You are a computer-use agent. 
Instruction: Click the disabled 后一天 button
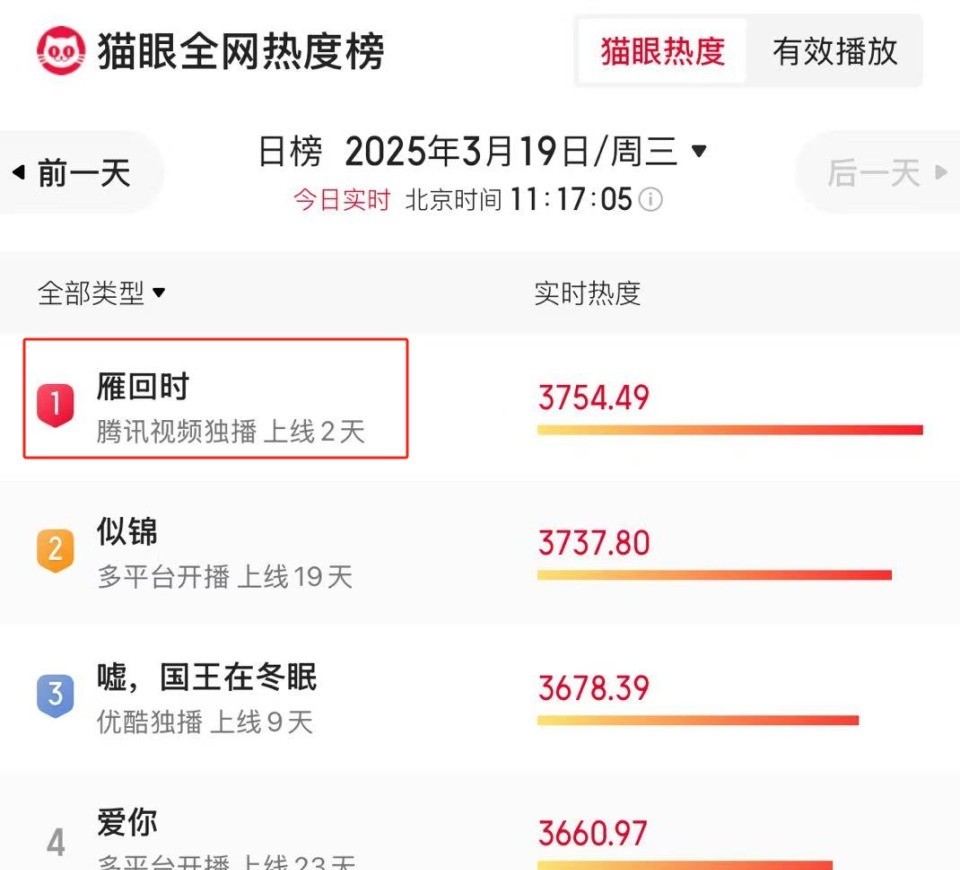pos(877,172)
